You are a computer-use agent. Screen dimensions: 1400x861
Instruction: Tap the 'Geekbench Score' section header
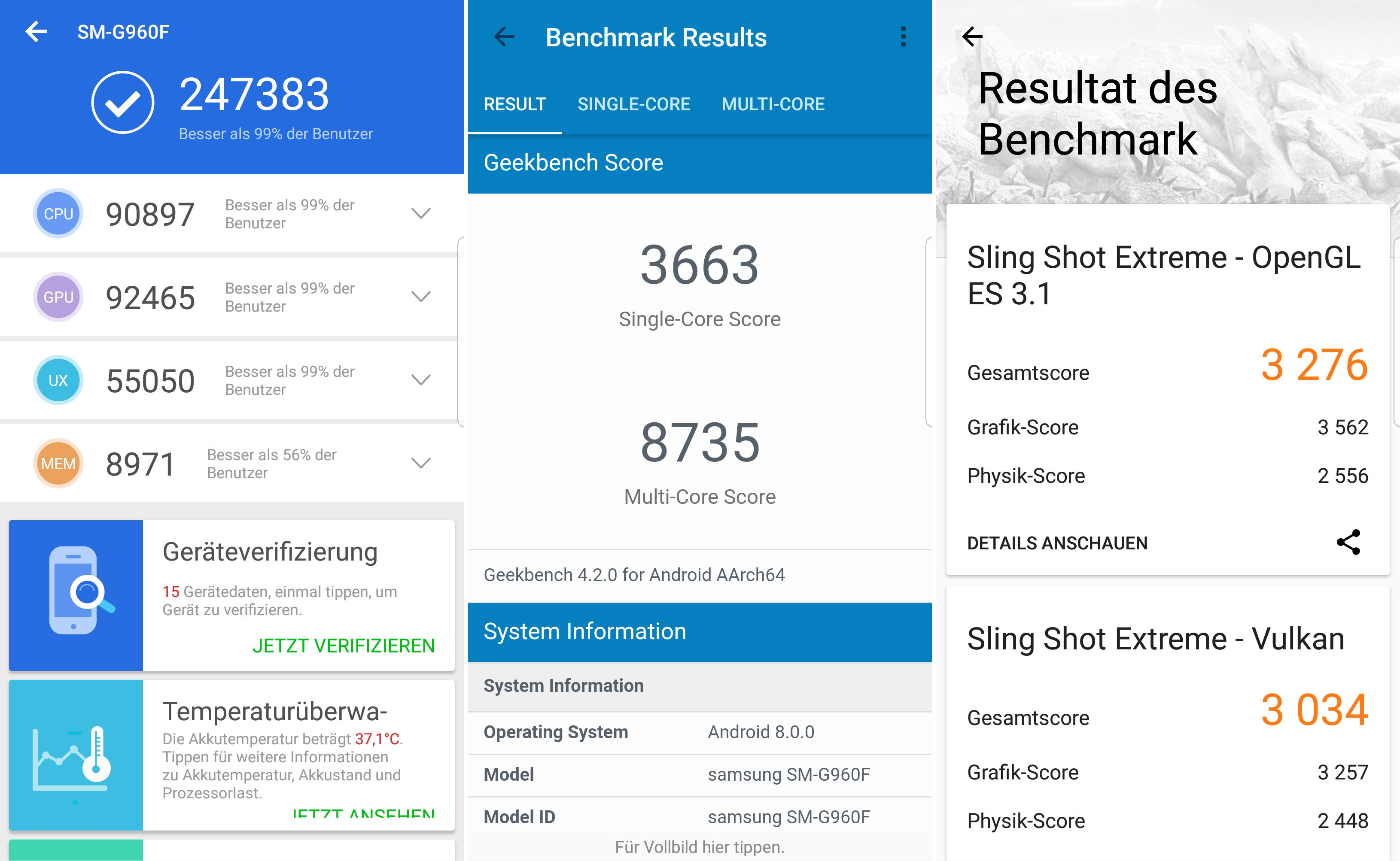pos(700,164)
